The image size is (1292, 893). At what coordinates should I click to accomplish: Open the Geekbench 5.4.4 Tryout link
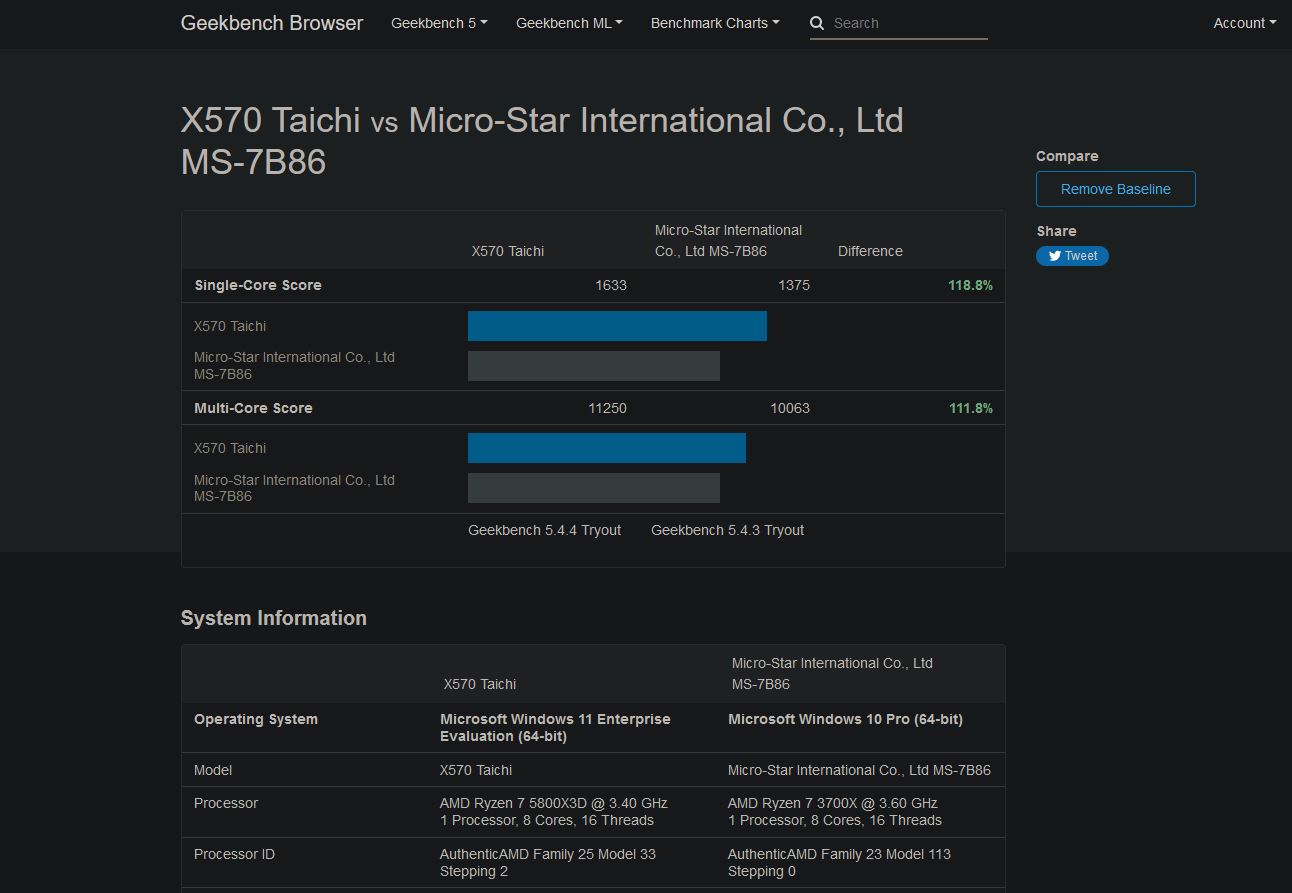(x=545, y=530)
